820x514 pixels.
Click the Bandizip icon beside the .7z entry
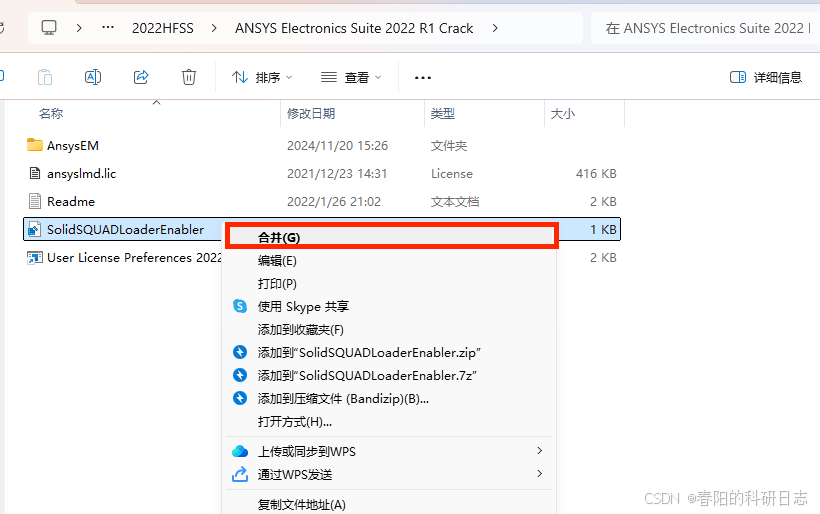coord(240,375)
